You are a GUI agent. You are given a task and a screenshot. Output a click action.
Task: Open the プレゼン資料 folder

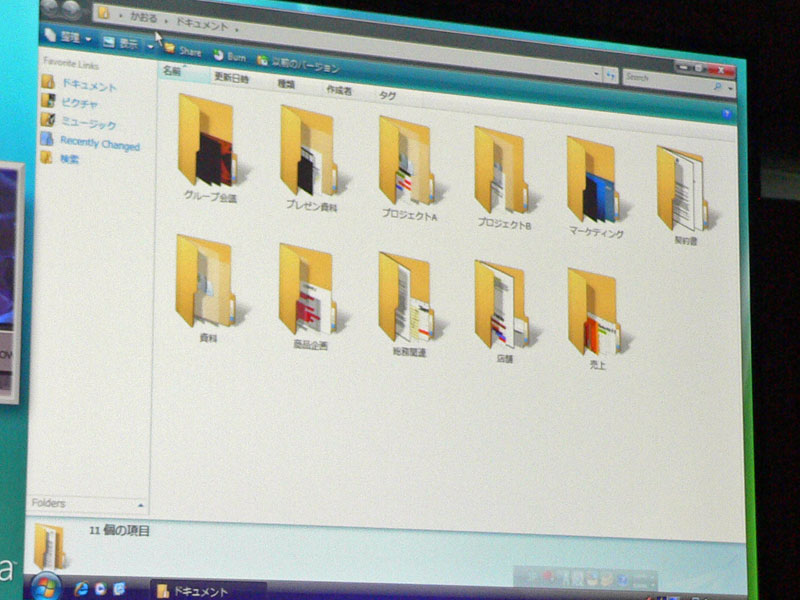coord(311,158)
